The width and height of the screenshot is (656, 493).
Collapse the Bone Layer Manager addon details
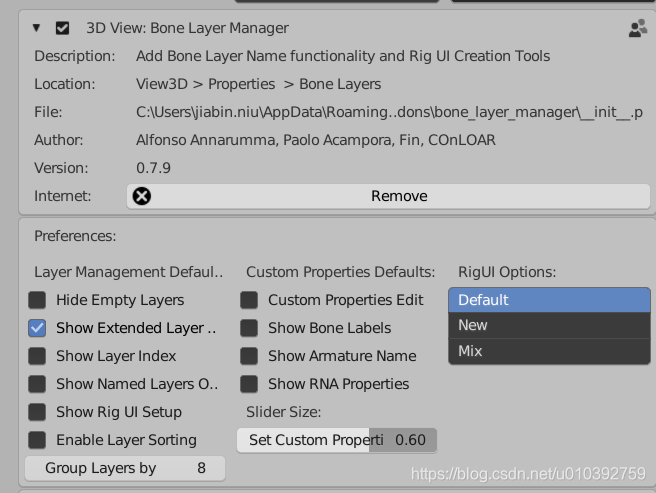[36, 28]
